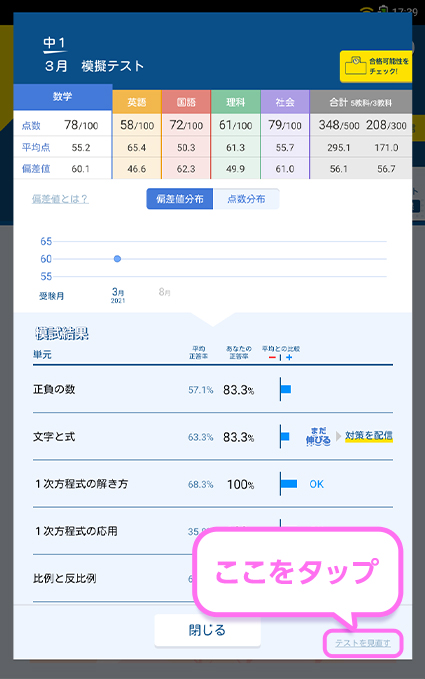425x679 pixels.
Task: Tap the 対策を配信 link for 文字と式
Action: coord(369,436)
